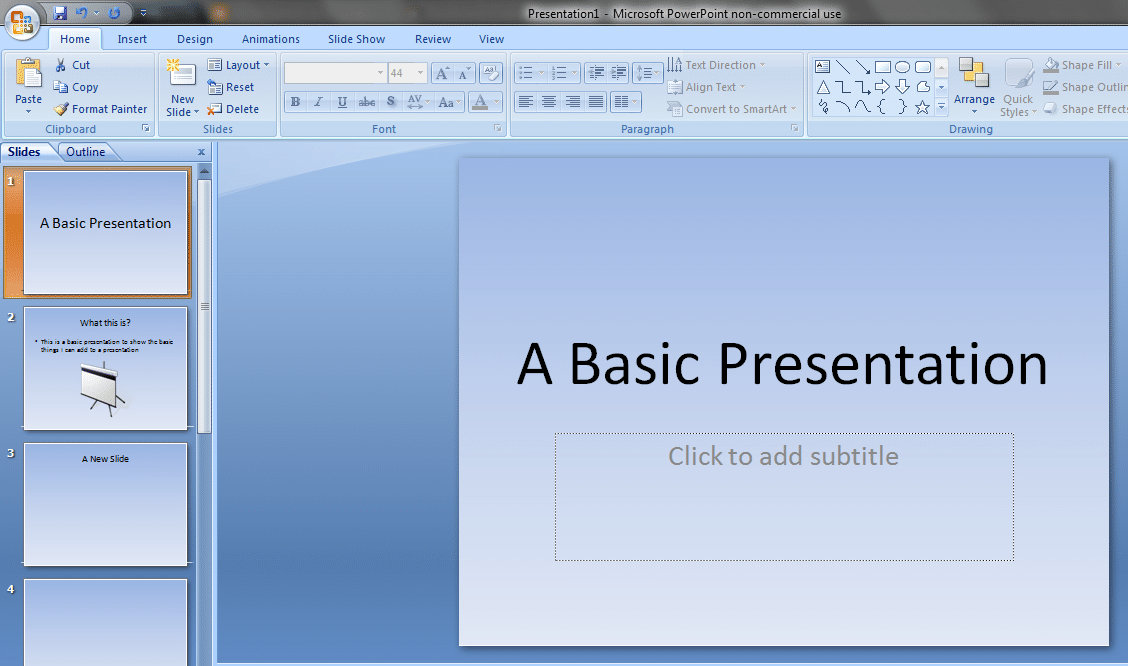Open the Insert ribbon tab
The height and width of the screenshot is (666, 1128).
(x=132, y=39)
